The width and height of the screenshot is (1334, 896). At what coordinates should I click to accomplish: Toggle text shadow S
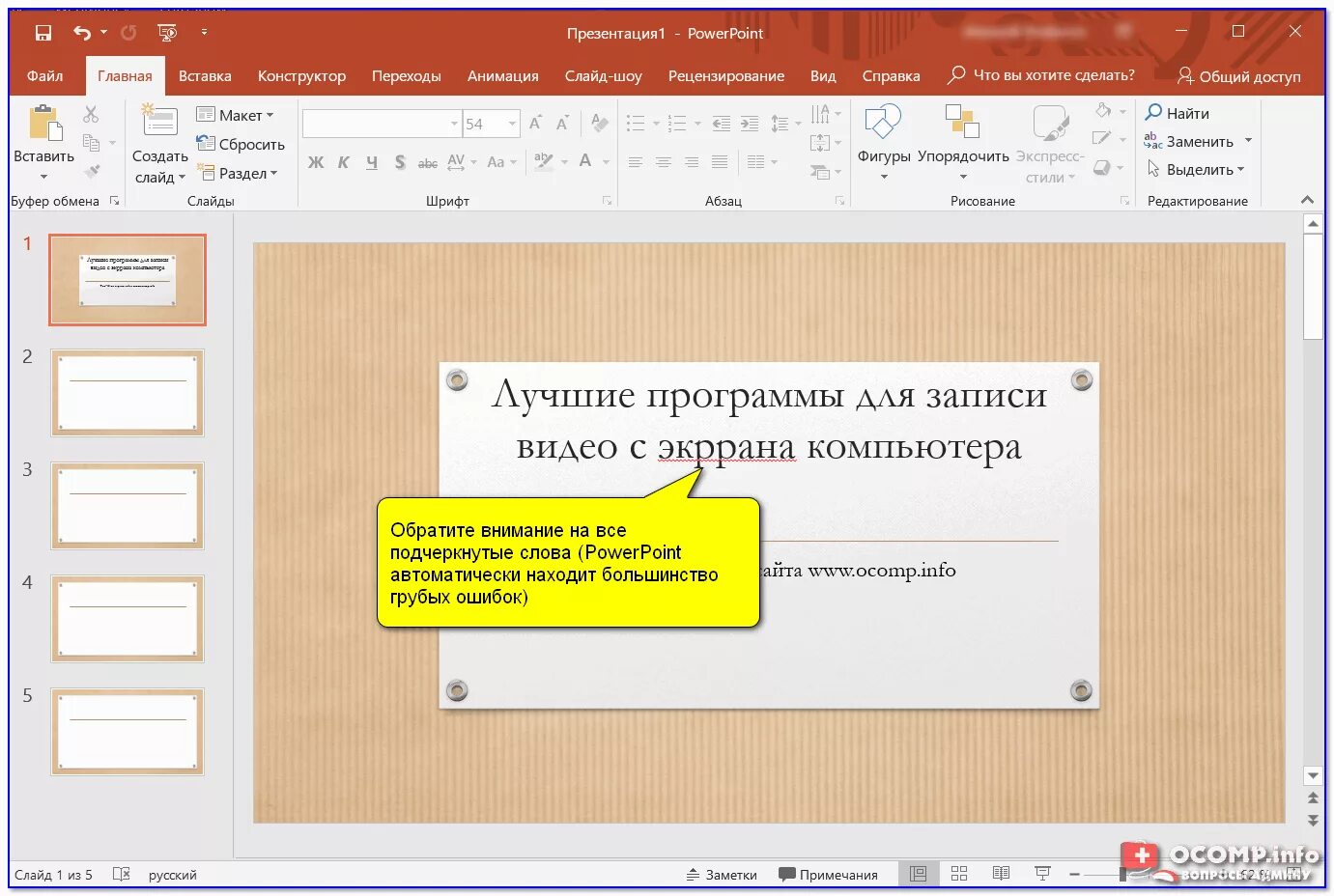[400, 162]
